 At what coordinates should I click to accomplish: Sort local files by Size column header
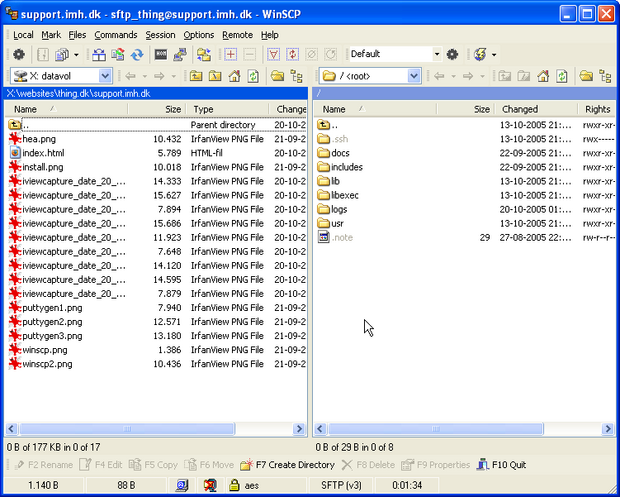tap(172, 109)
